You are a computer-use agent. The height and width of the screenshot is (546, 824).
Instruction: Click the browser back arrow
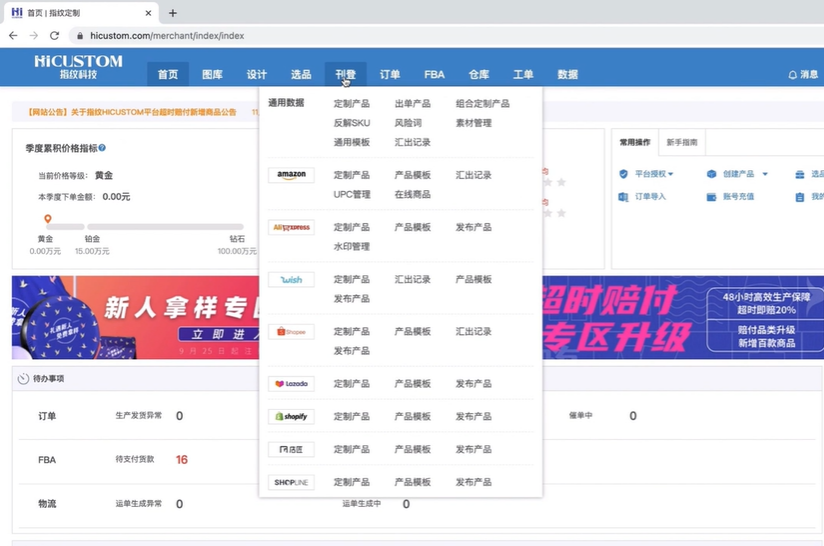click(13, 36)
